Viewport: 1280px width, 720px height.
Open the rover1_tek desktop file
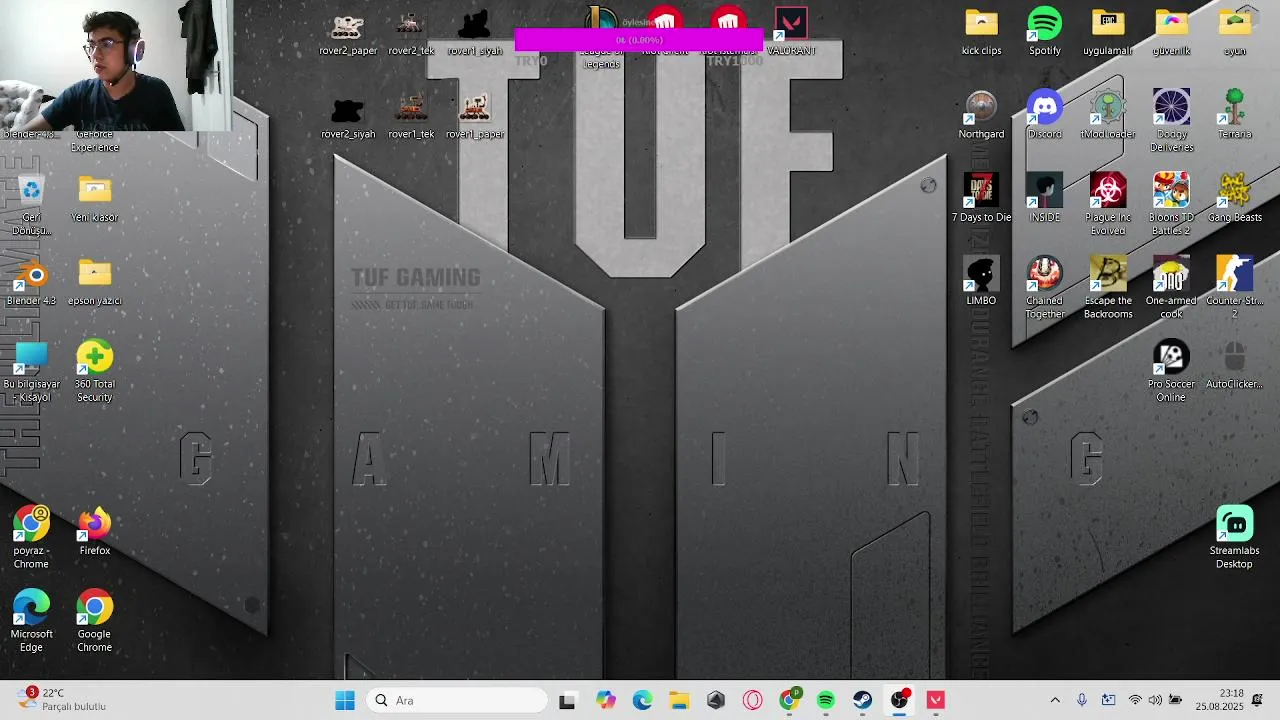coord(411,117)
